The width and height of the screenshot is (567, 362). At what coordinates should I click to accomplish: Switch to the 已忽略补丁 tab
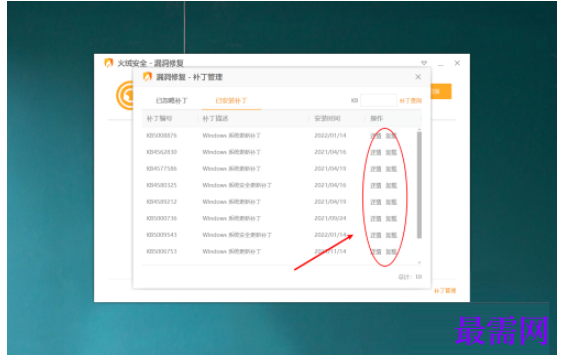pyautogui.click(x=172, y=101)
